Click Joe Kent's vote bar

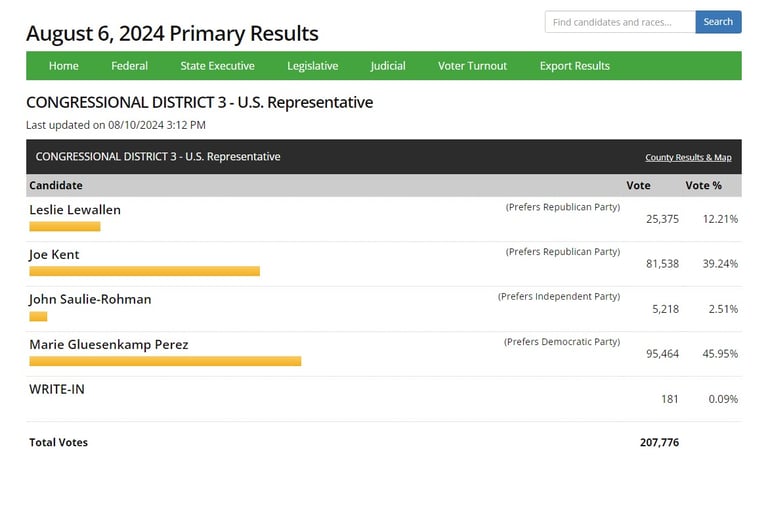coord(144,271)
